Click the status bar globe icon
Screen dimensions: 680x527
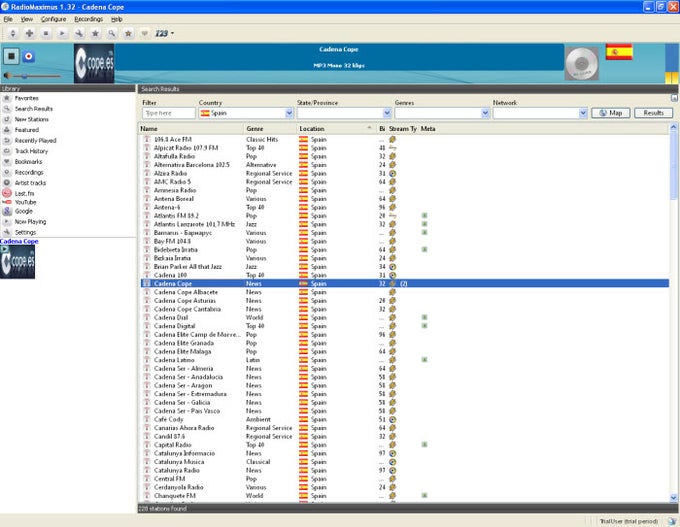pos(672,521)
